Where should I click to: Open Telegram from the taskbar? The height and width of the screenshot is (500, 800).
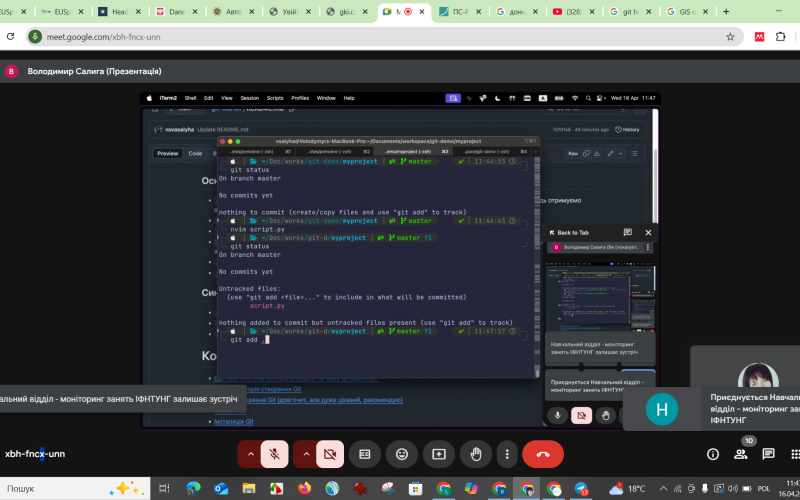click(x=582, y=489)
